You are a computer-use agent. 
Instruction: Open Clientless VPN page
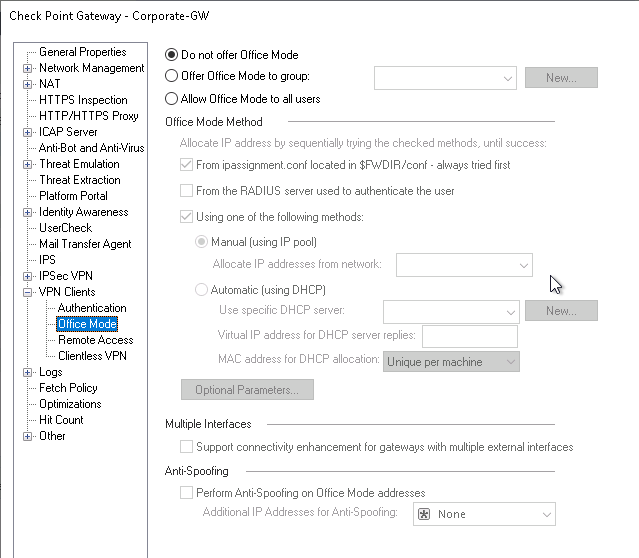pyautogui.click(x=93, y=356)
